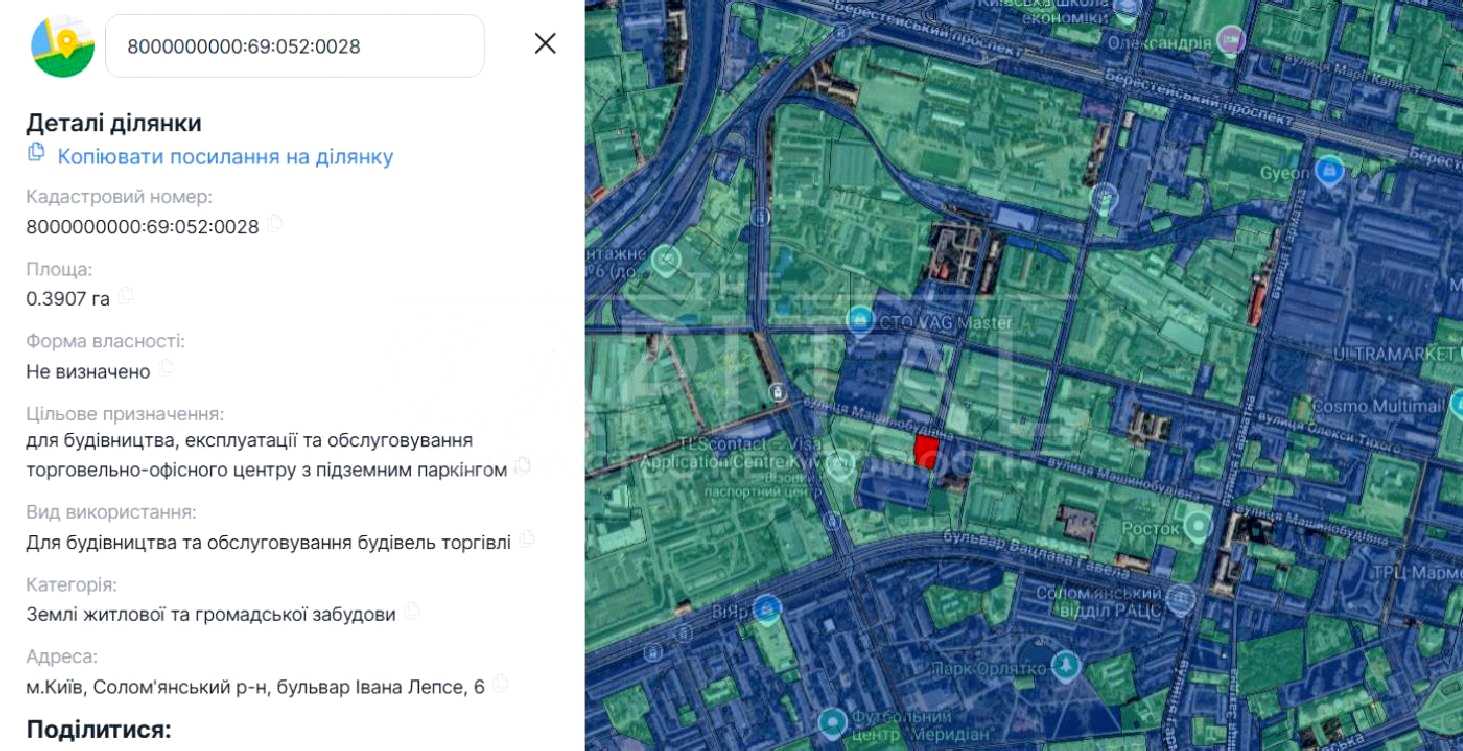Click the Gyeon shop map marker

tap(1329, 171)
